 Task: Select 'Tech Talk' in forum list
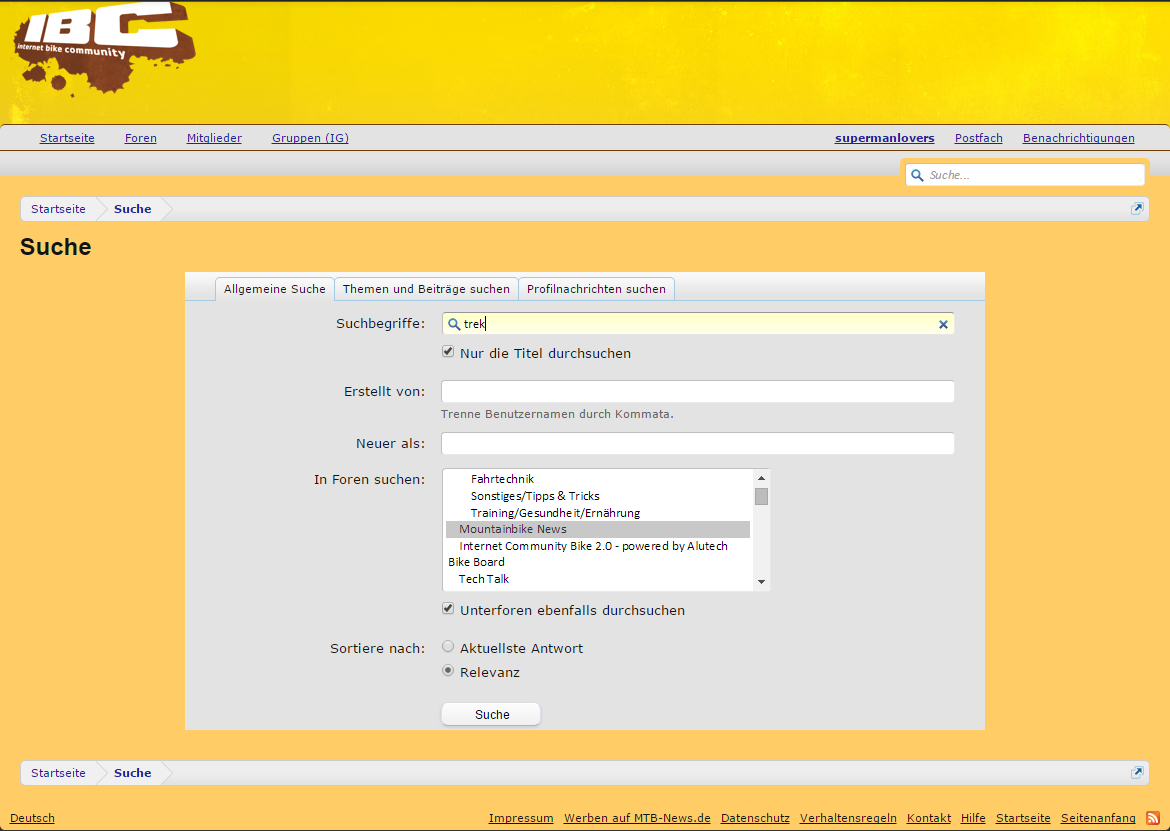point(484,579)
